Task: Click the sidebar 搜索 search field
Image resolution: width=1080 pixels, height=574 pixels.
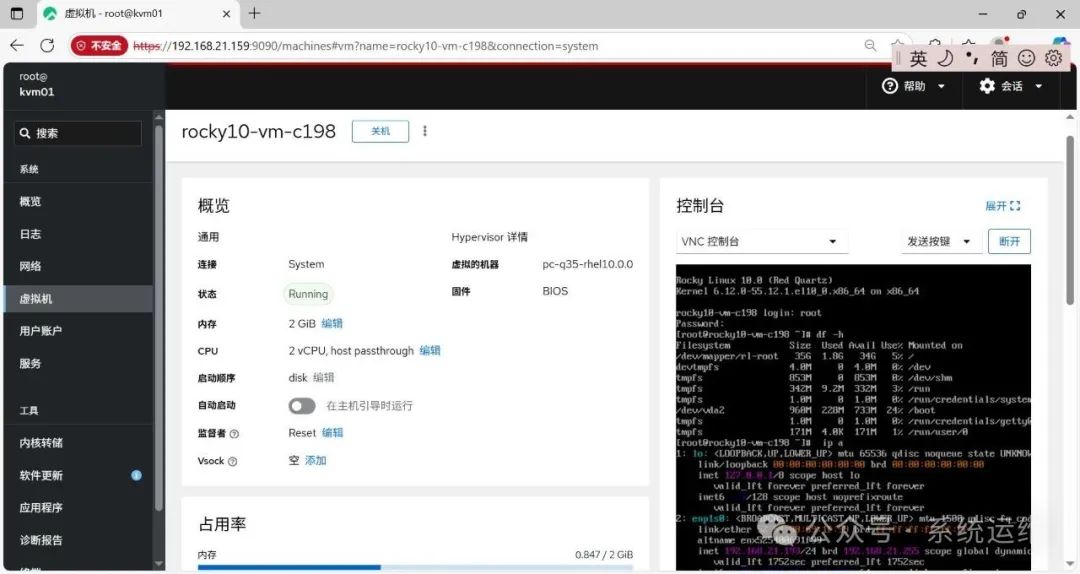Action: [x=77, y=133]
